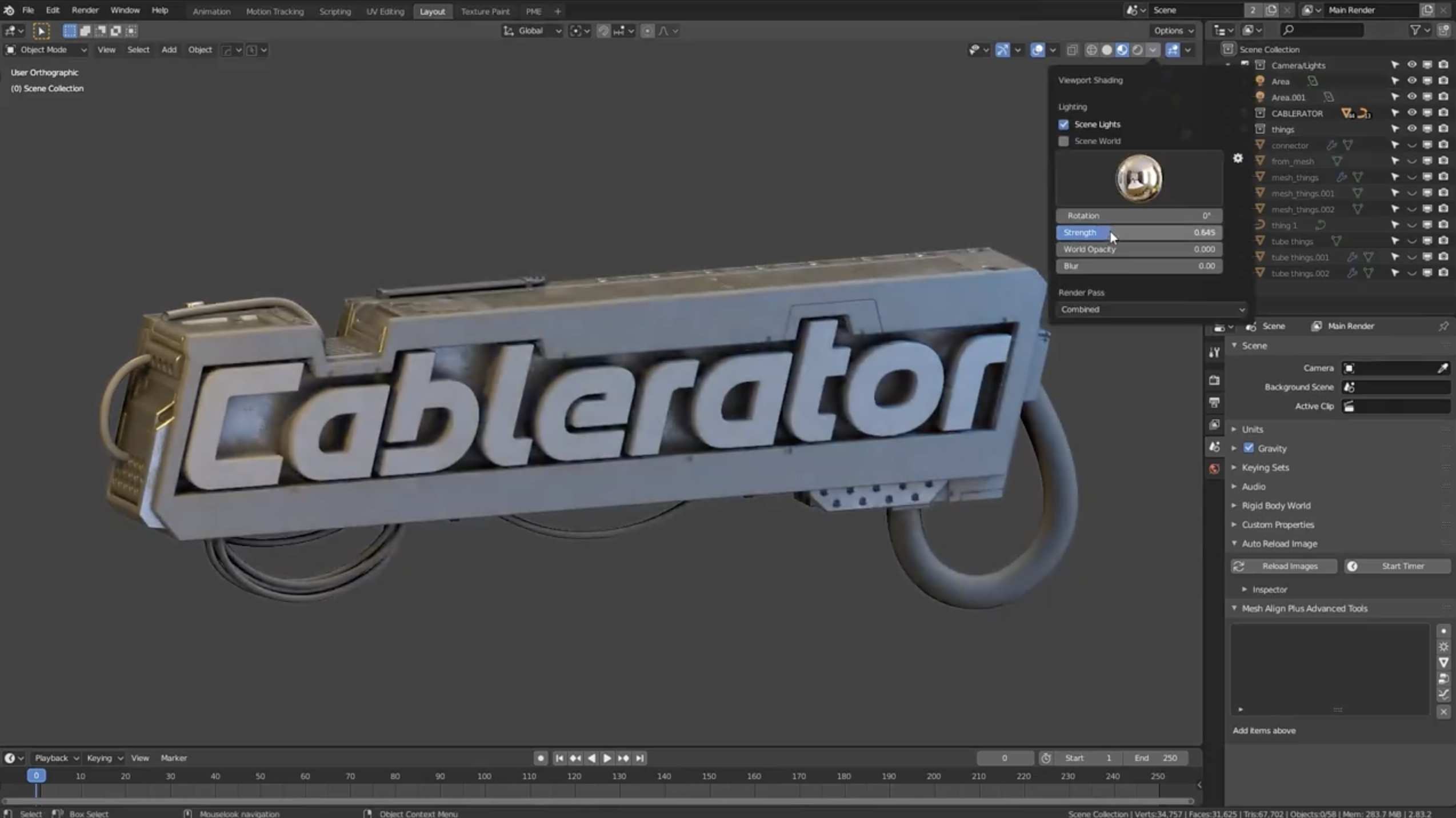Viewport: 1456px width, 818px height.
Task: Click the outliner filter icon
Action: click(1415, 30)
